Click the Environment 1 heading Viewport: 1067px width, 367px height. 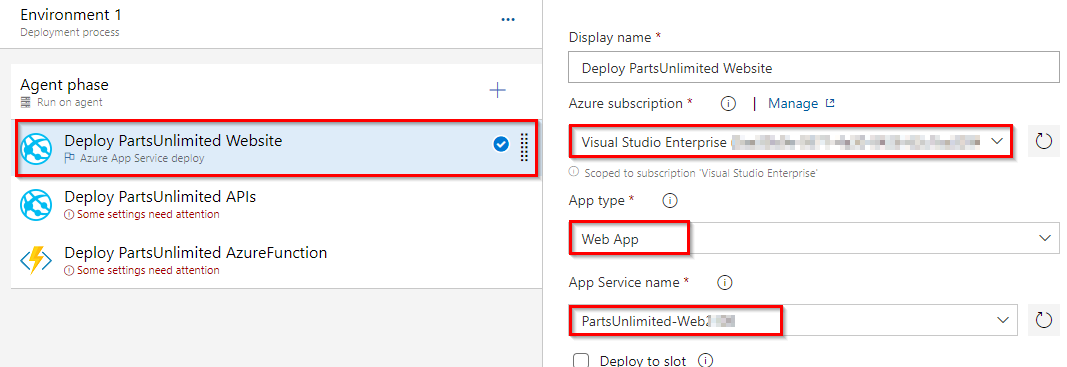[x=71, y=15]
